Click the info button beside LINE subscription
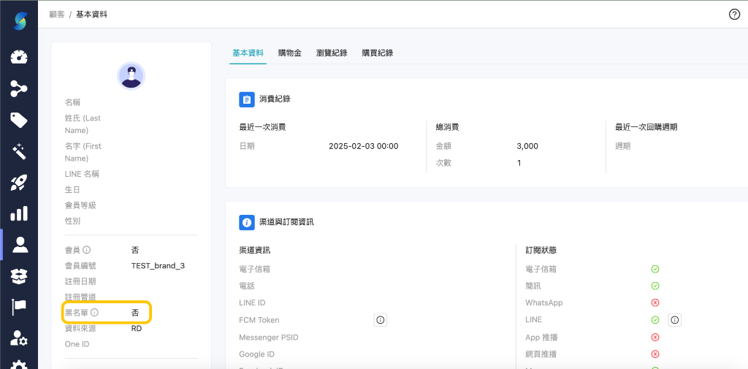 (x=675, y=320)
